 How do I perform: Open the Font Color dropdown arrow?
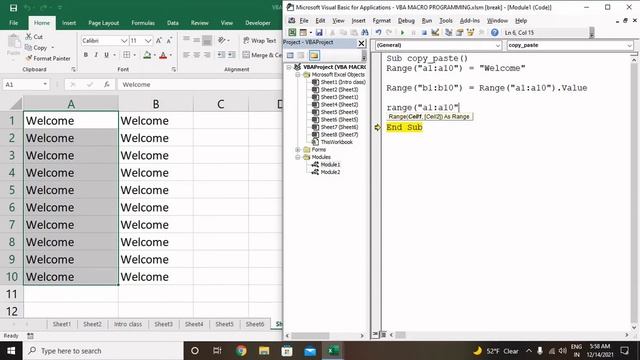pyautogui.click(x=171, y=55)
